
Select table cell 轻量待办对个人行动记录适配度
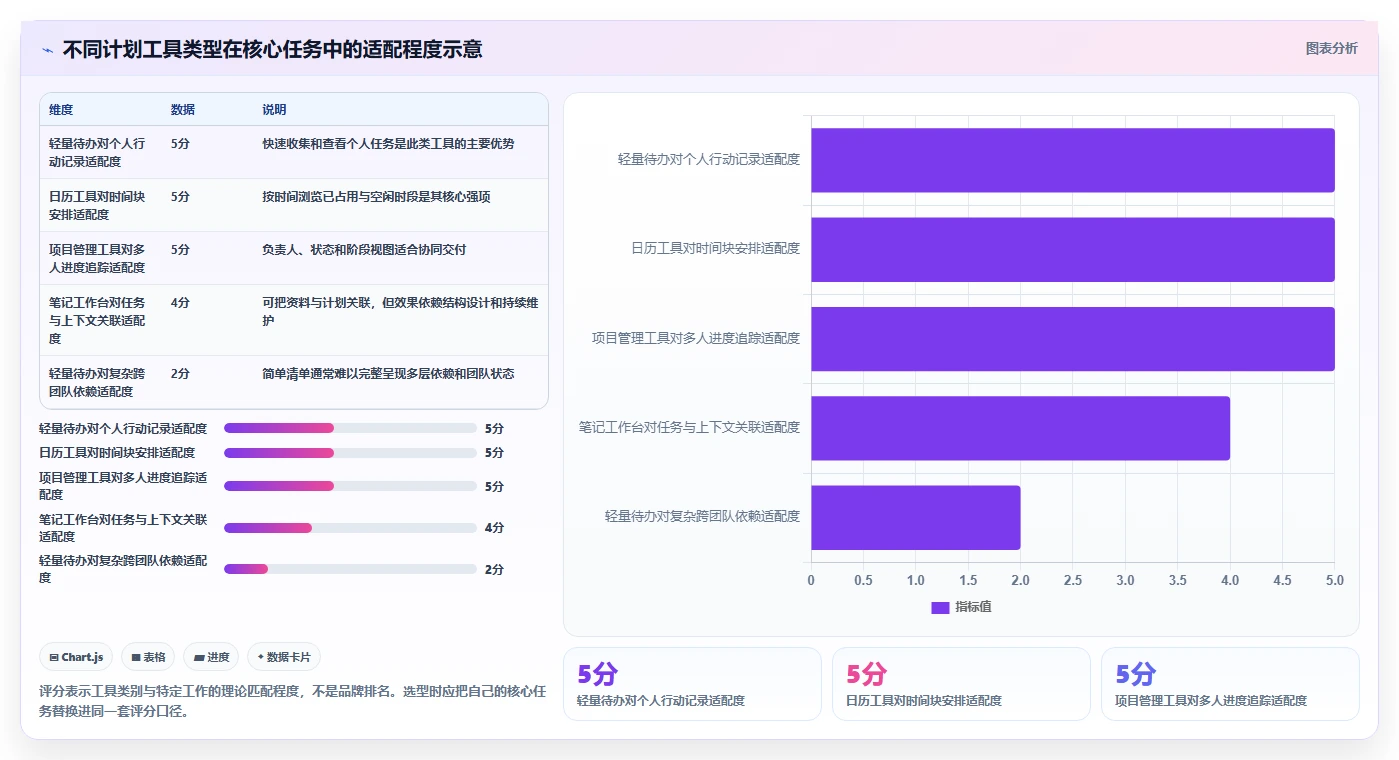[x=98, y=152]
